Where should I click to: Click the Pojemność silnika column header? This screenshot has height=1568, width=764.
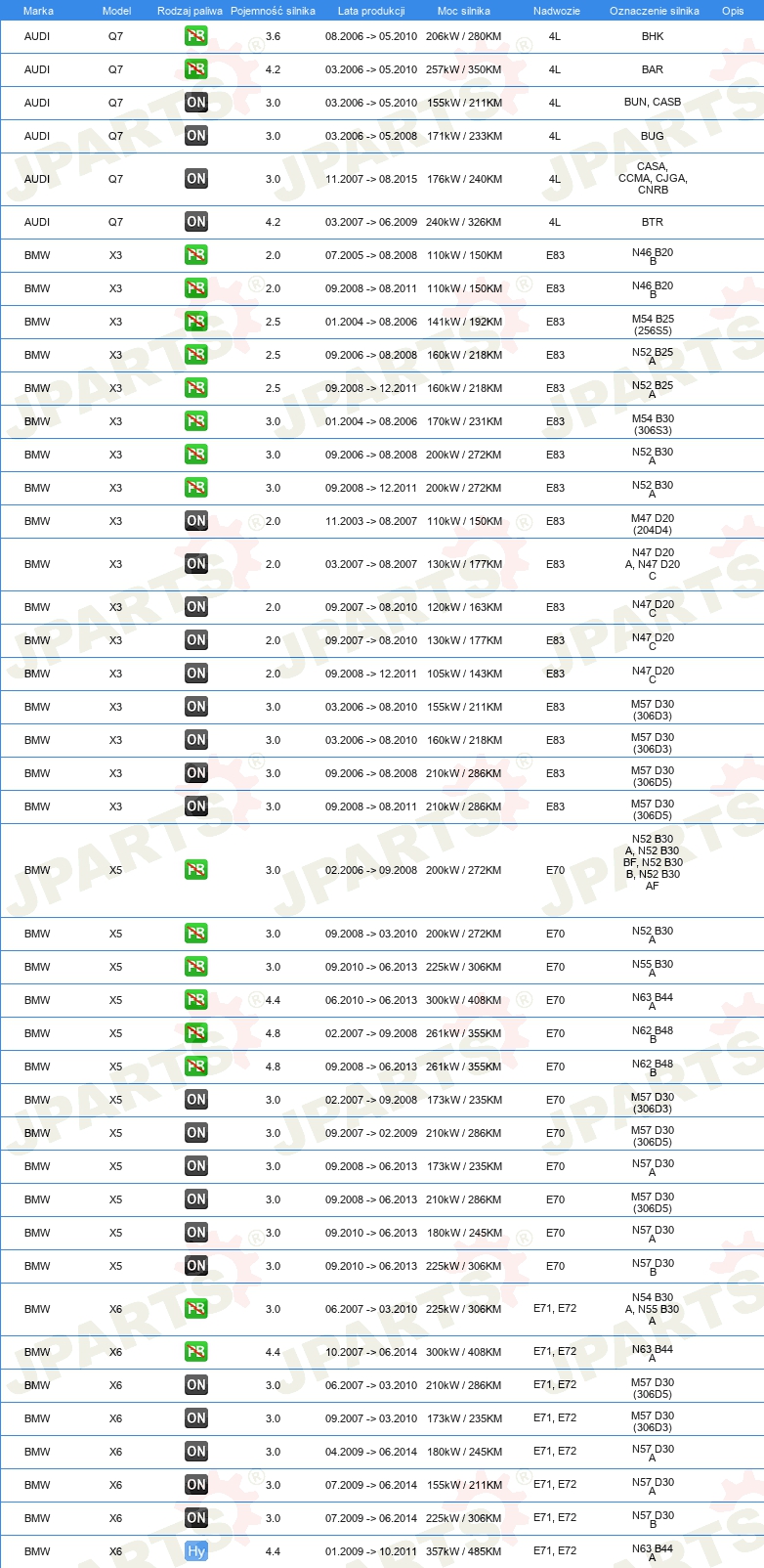pos(273,11)
